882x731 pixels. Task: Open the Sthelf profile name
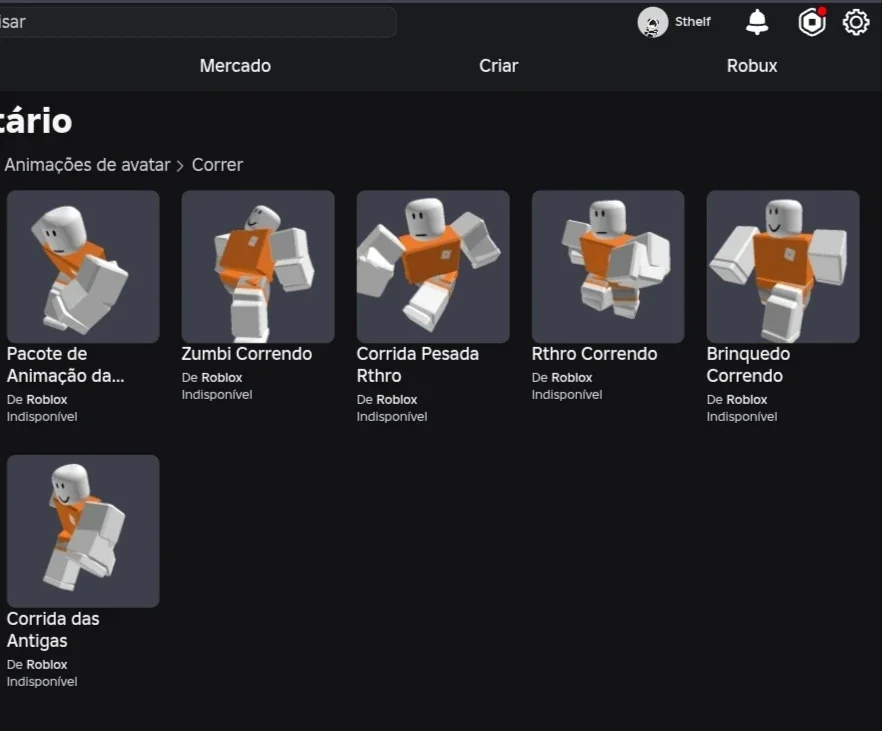[x=692, y=22]
